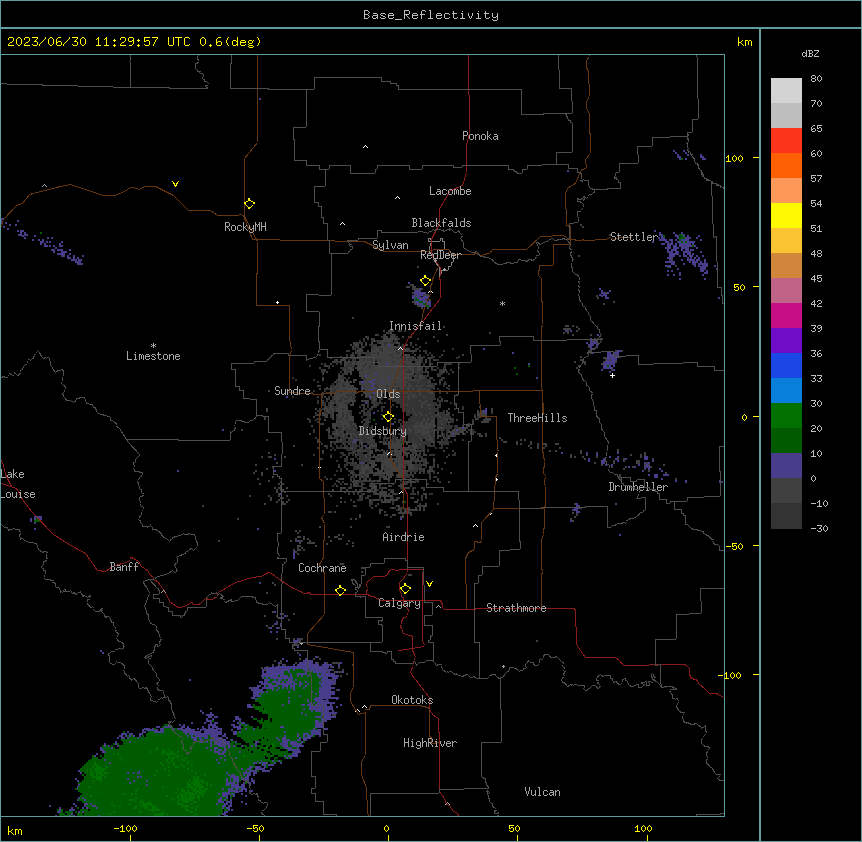Click the 80 value in the dBZ legend
This screenshot has width=862, height=842.
point(816,79)
